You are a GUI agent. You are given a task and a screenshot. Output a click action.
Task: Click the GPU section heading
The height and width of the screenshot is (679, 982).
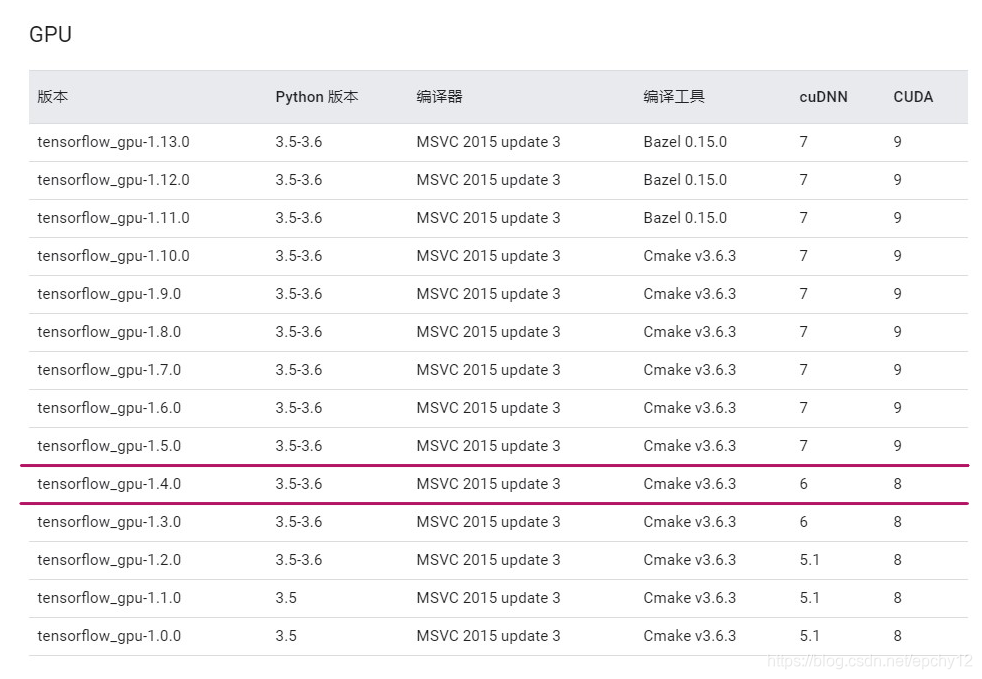click(x=50, y=34)
